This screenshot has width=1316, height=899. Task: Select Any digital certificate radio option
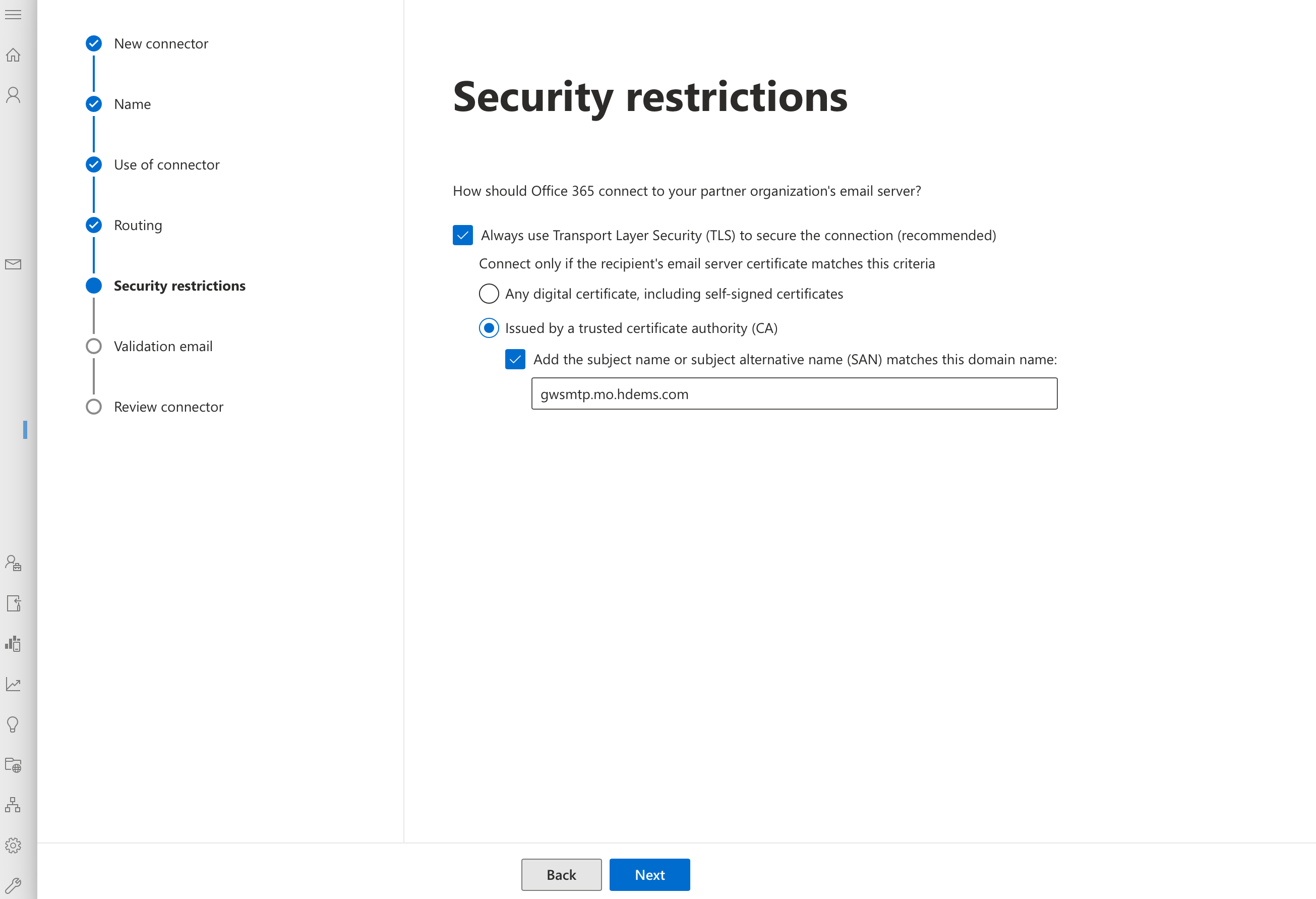(x=489, y=294)
